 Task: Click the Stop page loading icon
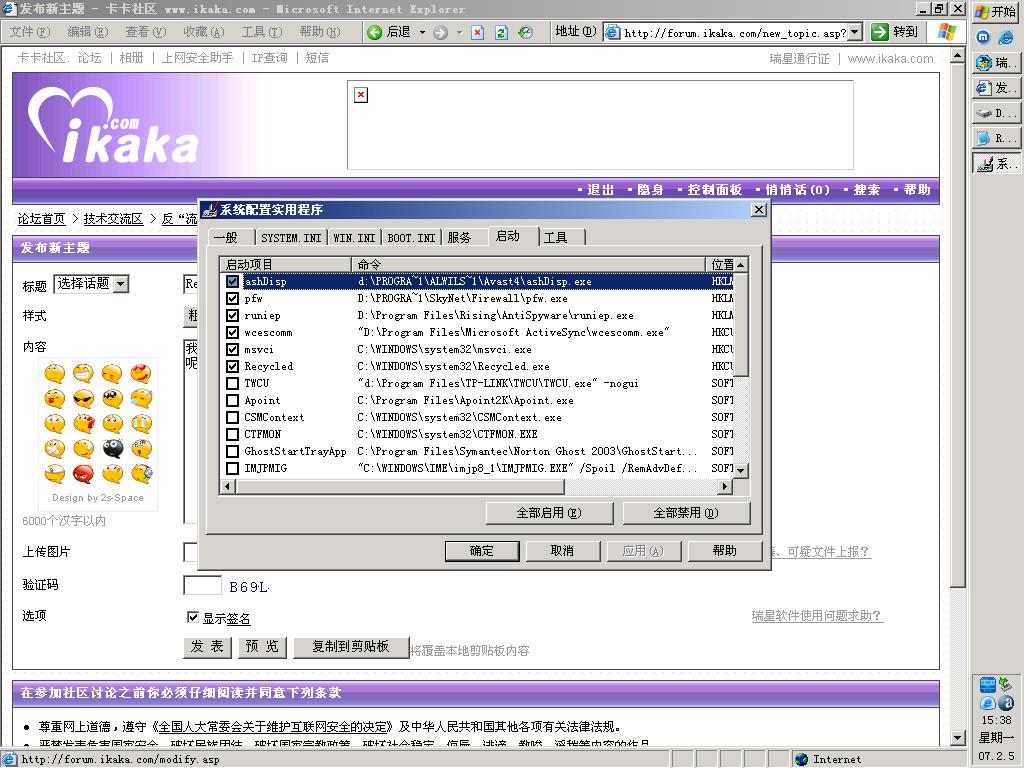[478, 33]
